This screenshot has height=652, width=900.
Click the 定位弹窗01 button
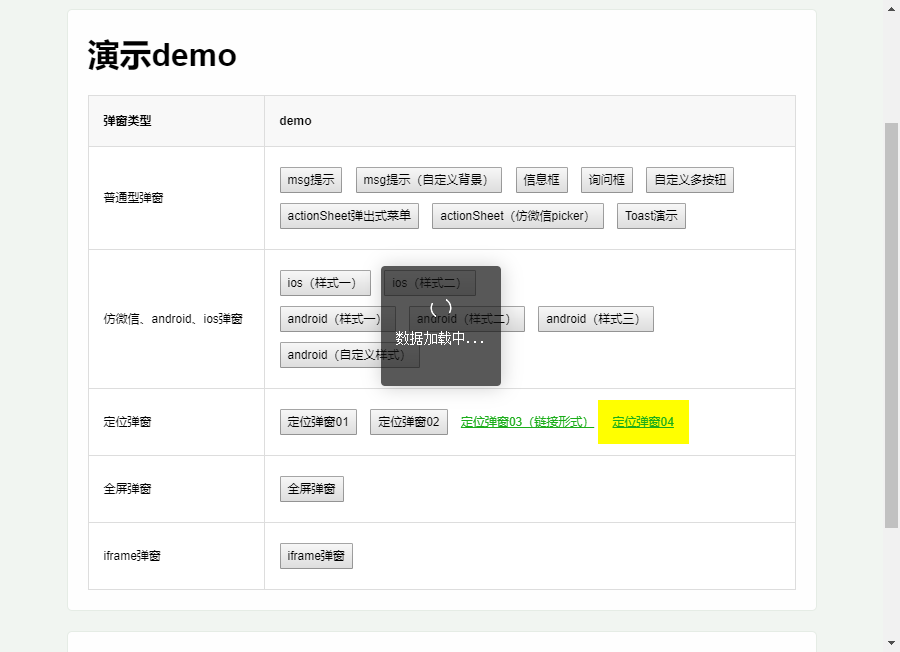318,422
